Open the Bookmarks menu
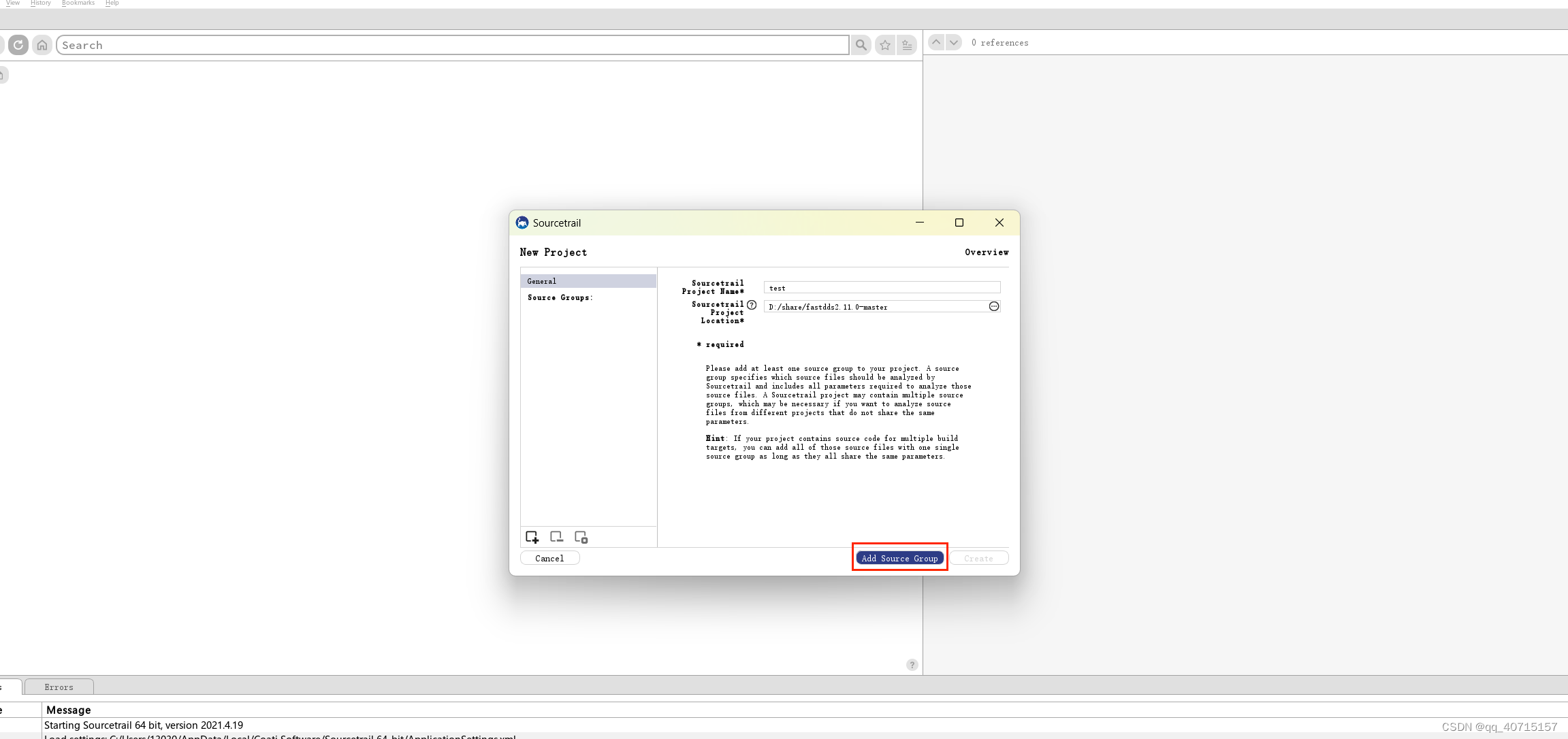 [78, 3]
